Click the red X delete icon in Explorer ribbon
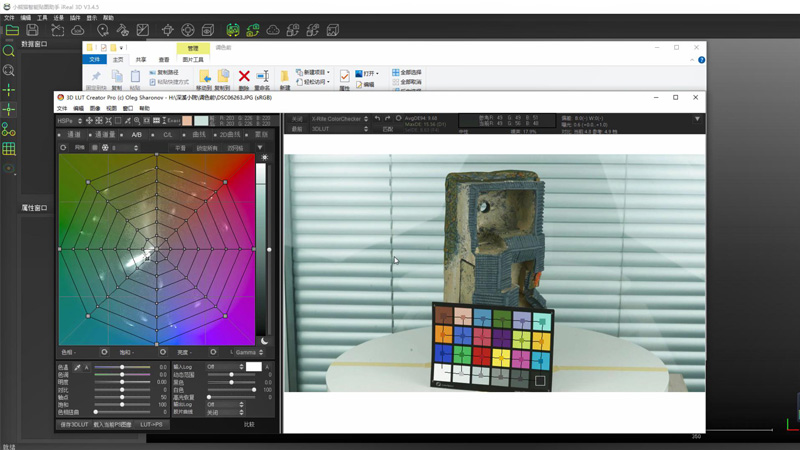800x450 pixels. [243, 76]
